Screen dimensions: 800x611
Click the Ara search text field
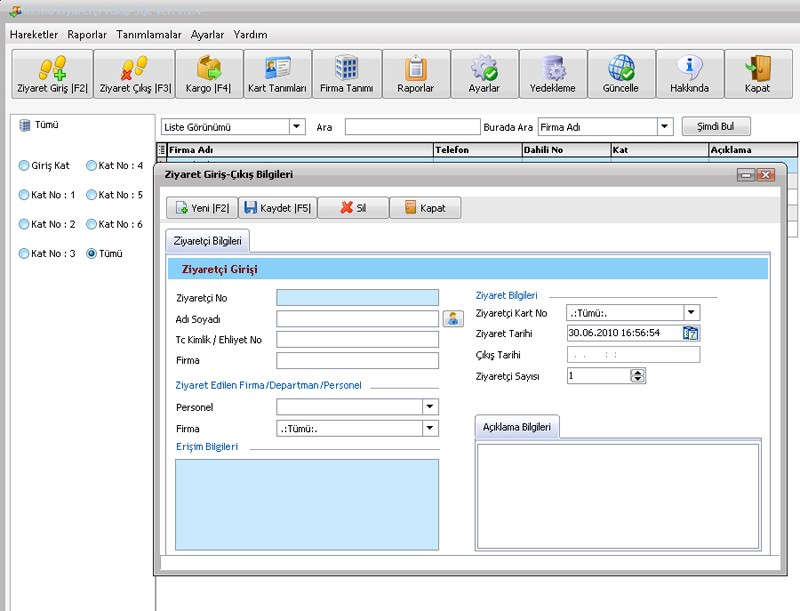(413, 126)
